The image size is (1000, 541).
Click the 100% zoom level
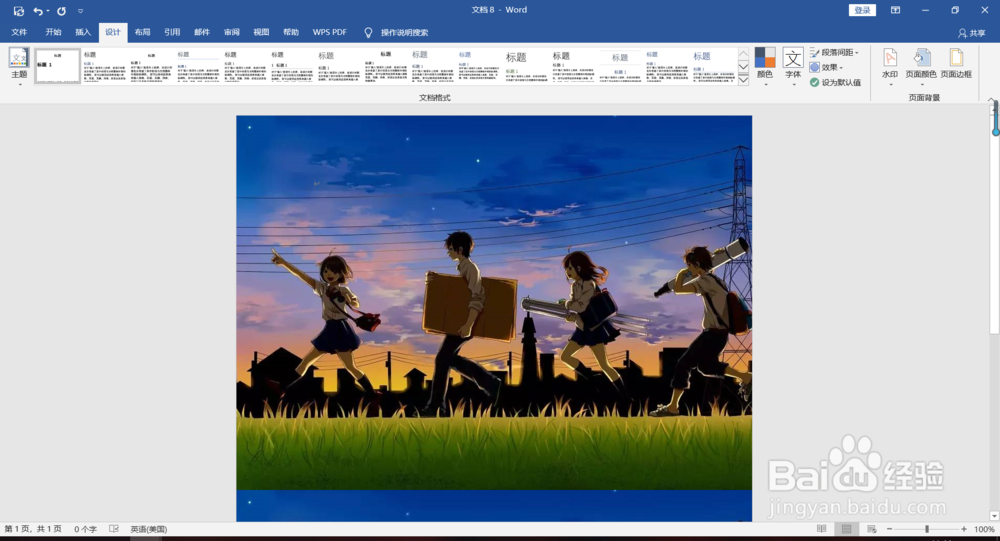point(984,529)
